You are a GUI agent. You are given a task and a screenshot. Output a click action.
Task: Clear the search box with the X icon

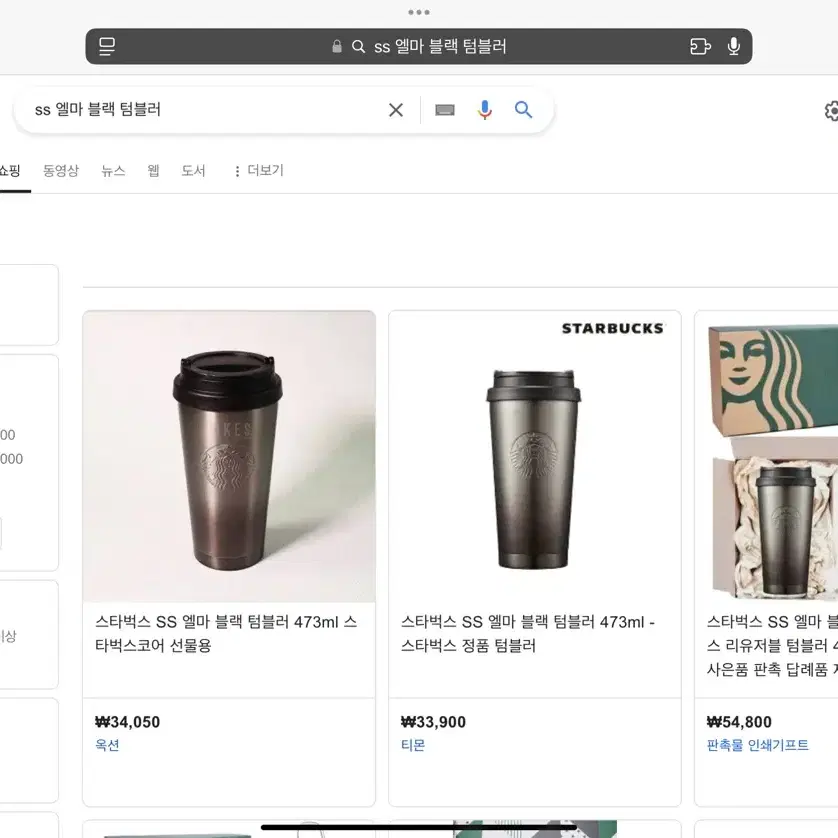[396, 110]
